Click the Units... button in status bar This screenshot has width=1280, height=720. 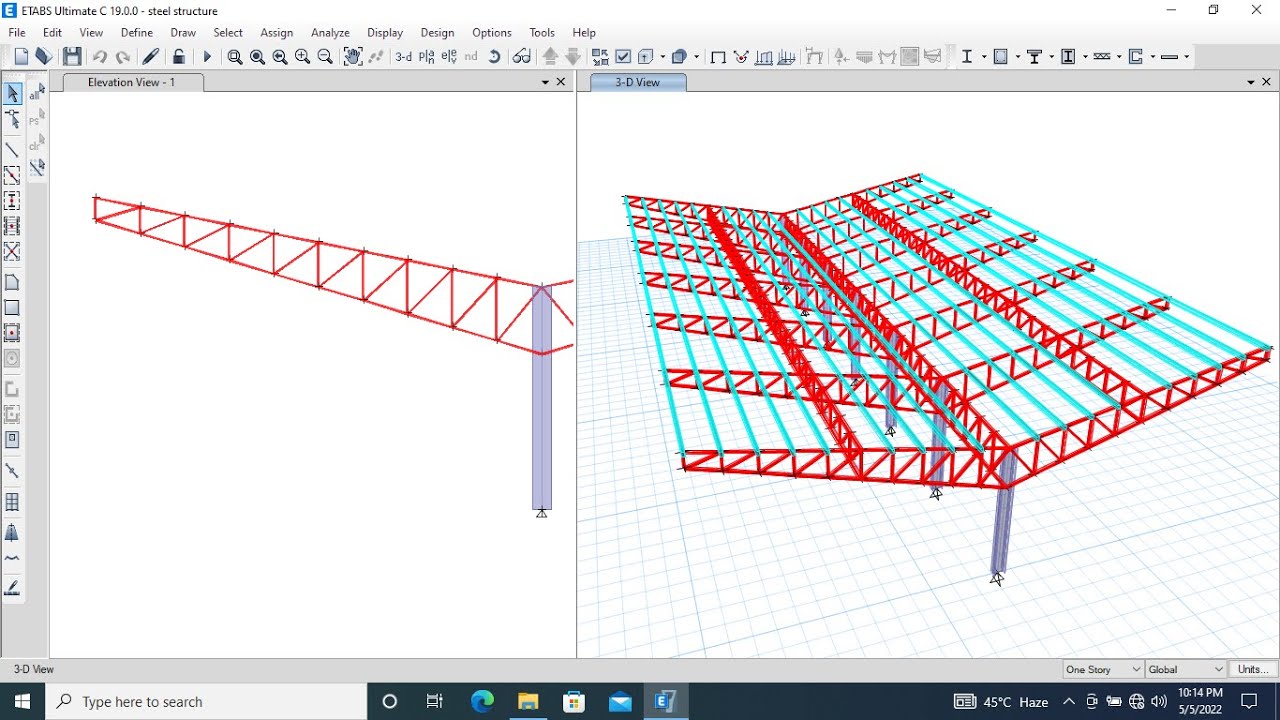1253,669
